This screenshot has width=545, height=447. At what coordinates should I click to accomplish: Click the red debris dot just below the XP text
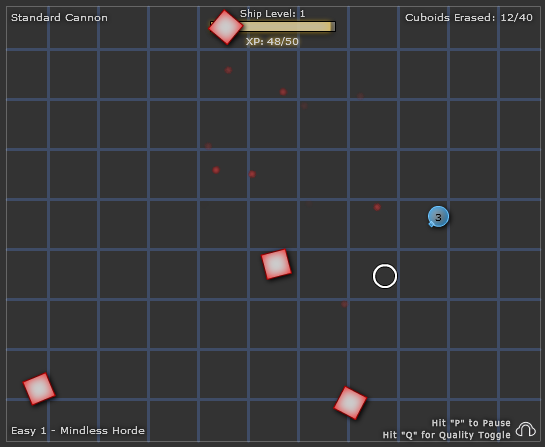228,70
